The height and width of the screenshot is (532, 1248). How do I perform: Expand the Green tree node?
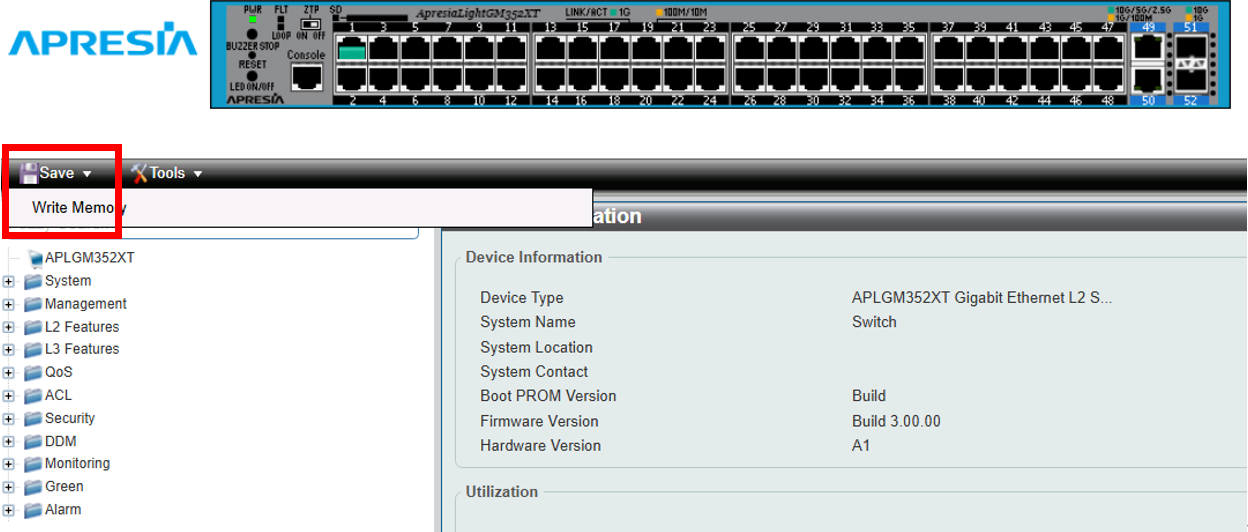click(x=9, y=487)
